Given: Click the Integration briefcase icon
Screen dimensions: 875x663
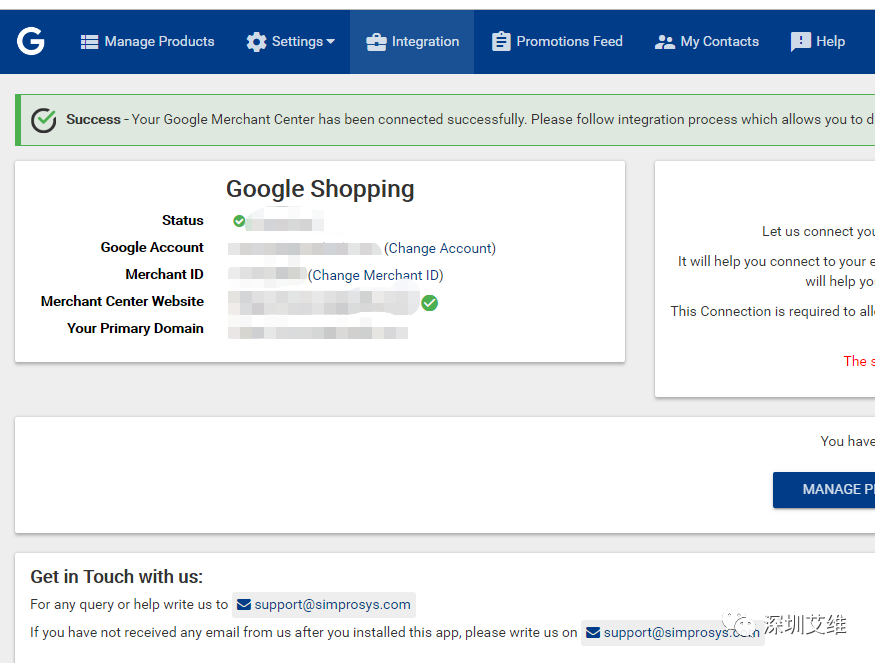Looking at the screenshot, I should pyautogui.click(x=376, y=42).
